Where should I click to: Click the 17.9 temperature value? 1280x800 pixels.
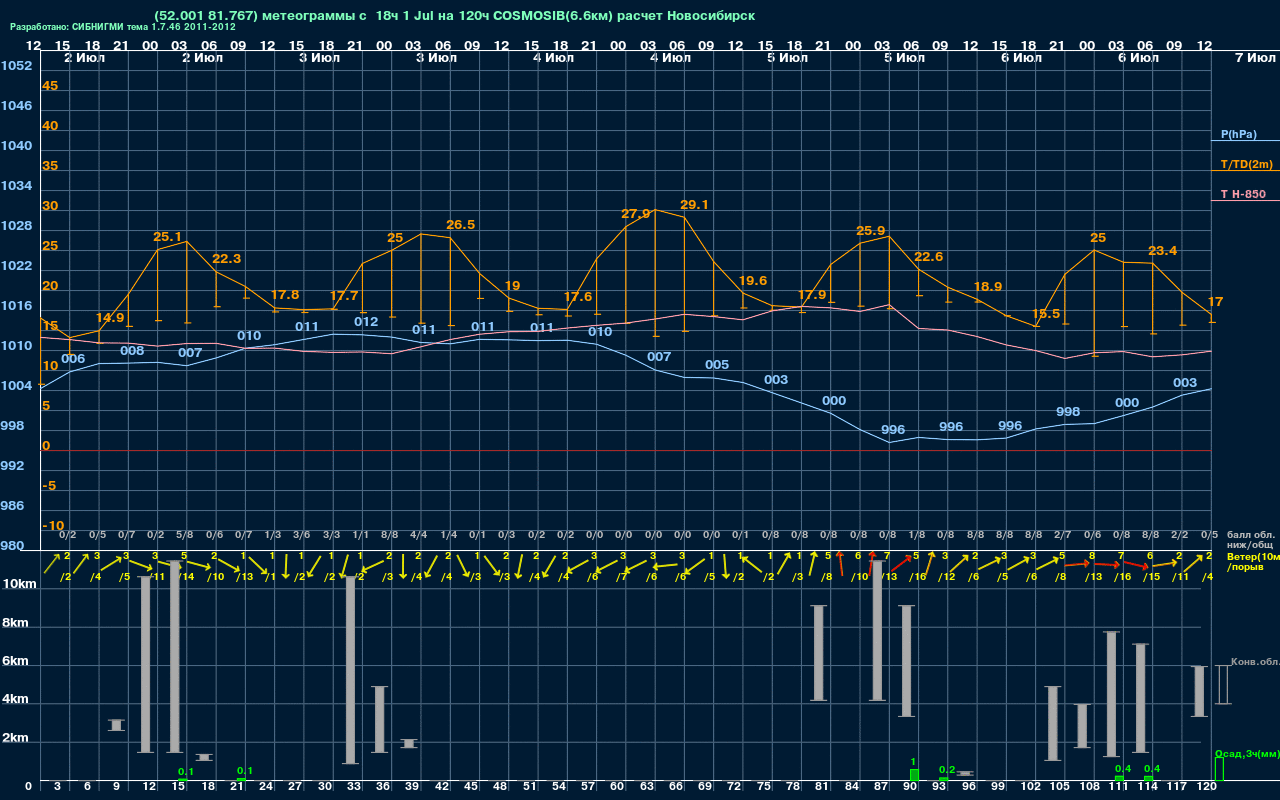[x=812, y=295]
